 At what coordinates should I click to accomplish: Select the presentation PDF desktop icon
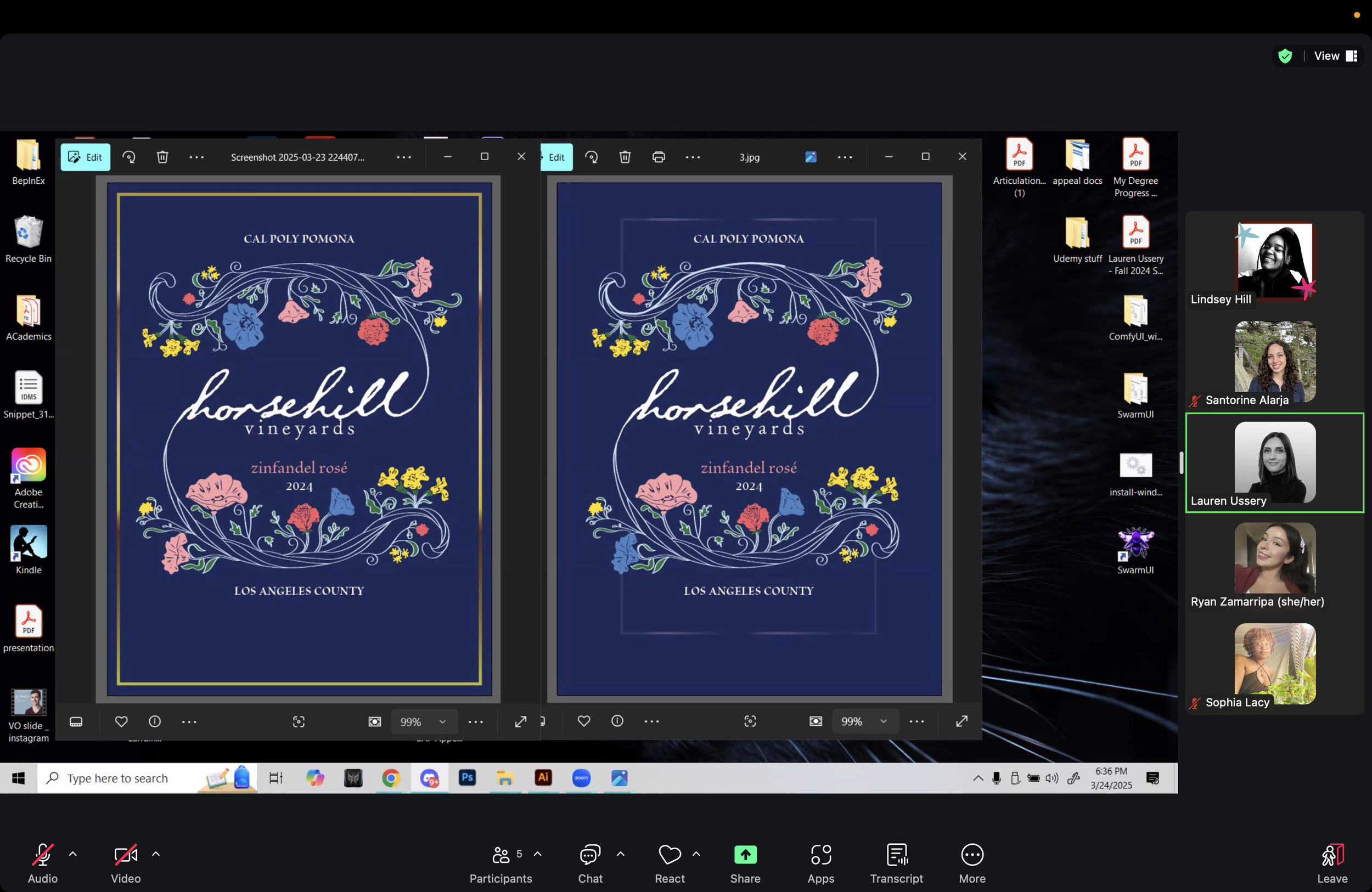(x=28, y=628)
